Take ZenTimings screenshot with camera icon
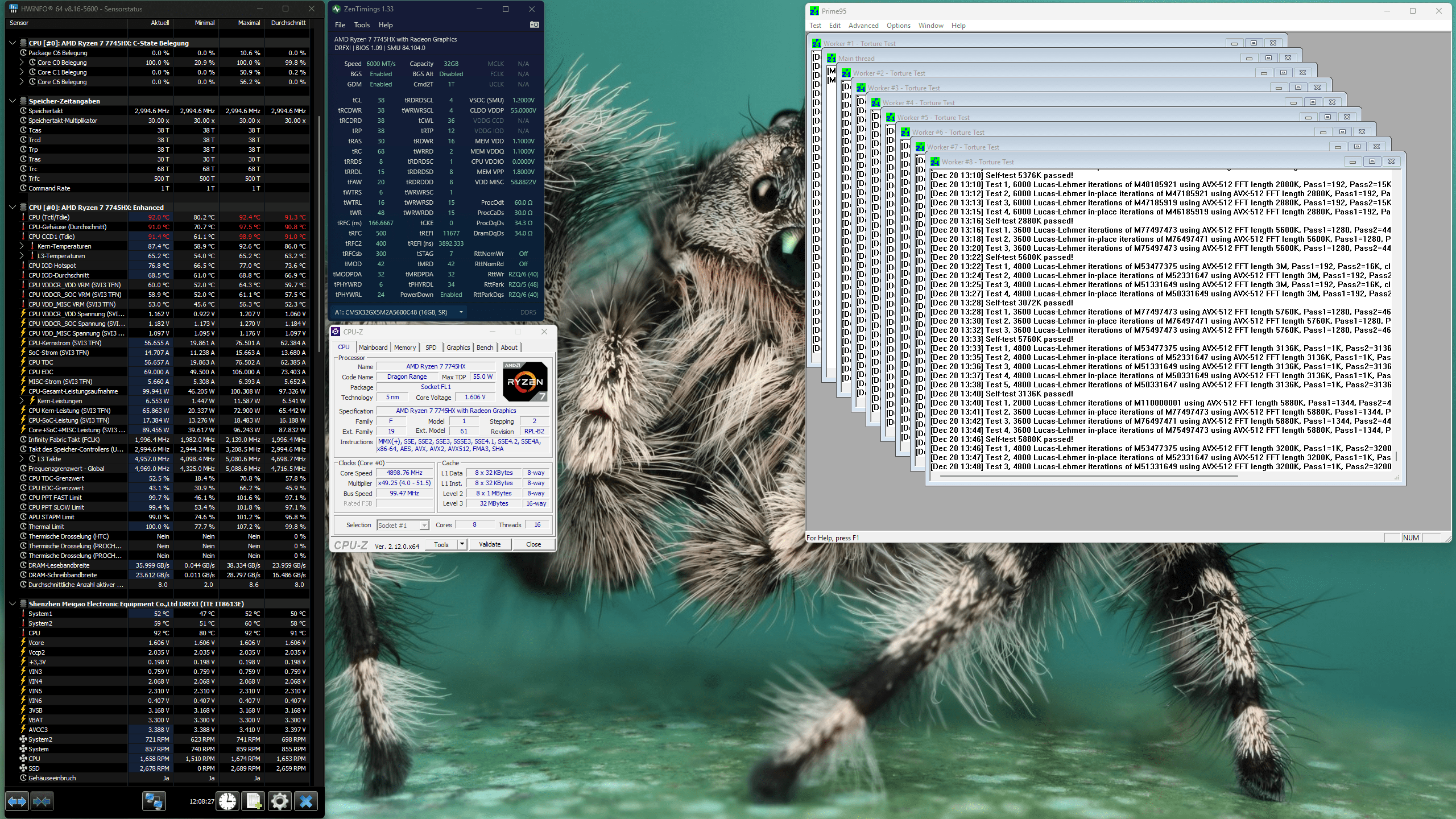1456x819 pixels. pos(534,24)
